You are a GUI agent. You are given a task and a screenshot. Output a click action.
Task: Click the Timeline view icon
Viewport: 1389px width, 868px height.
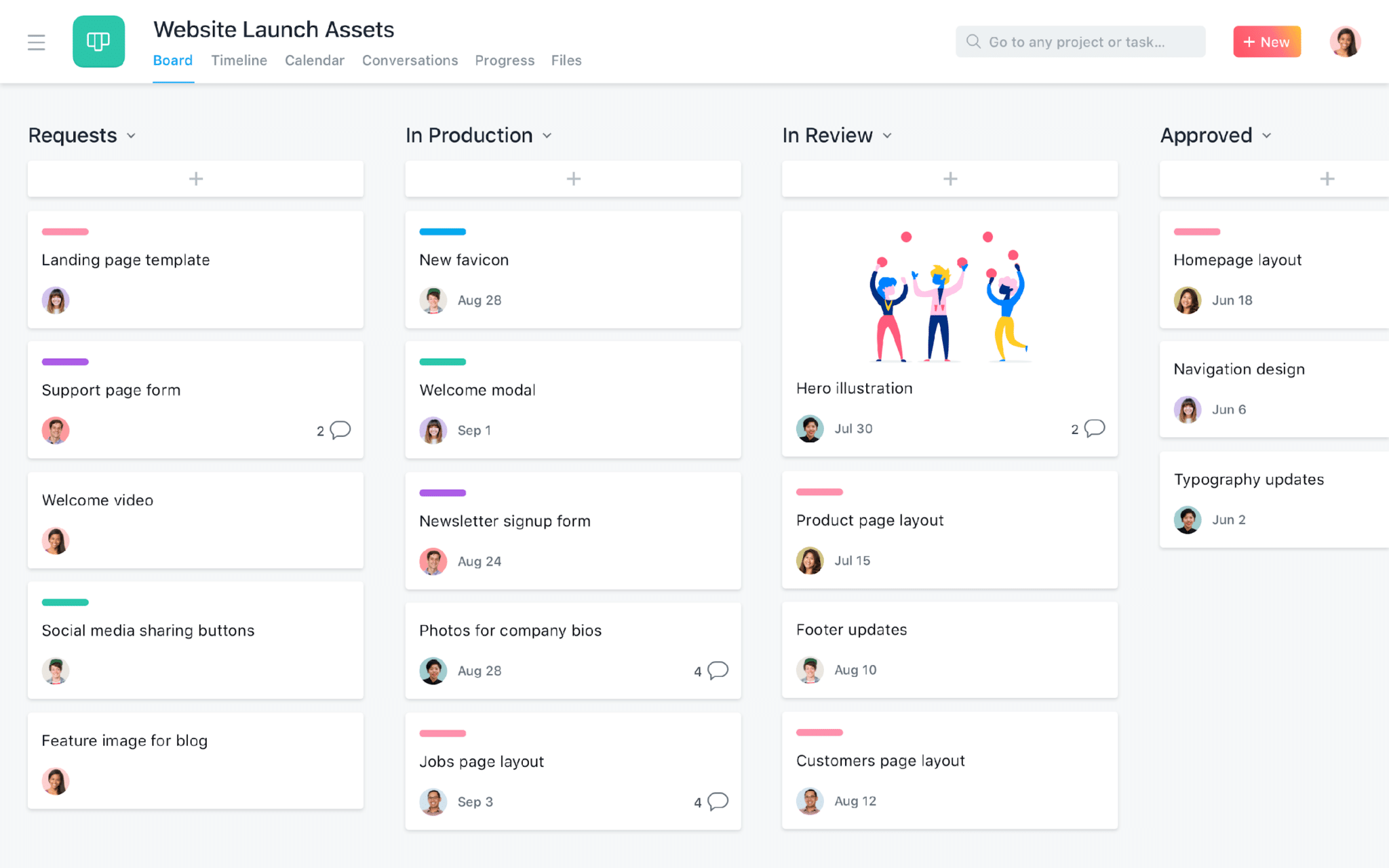click(x=237, y=60)
